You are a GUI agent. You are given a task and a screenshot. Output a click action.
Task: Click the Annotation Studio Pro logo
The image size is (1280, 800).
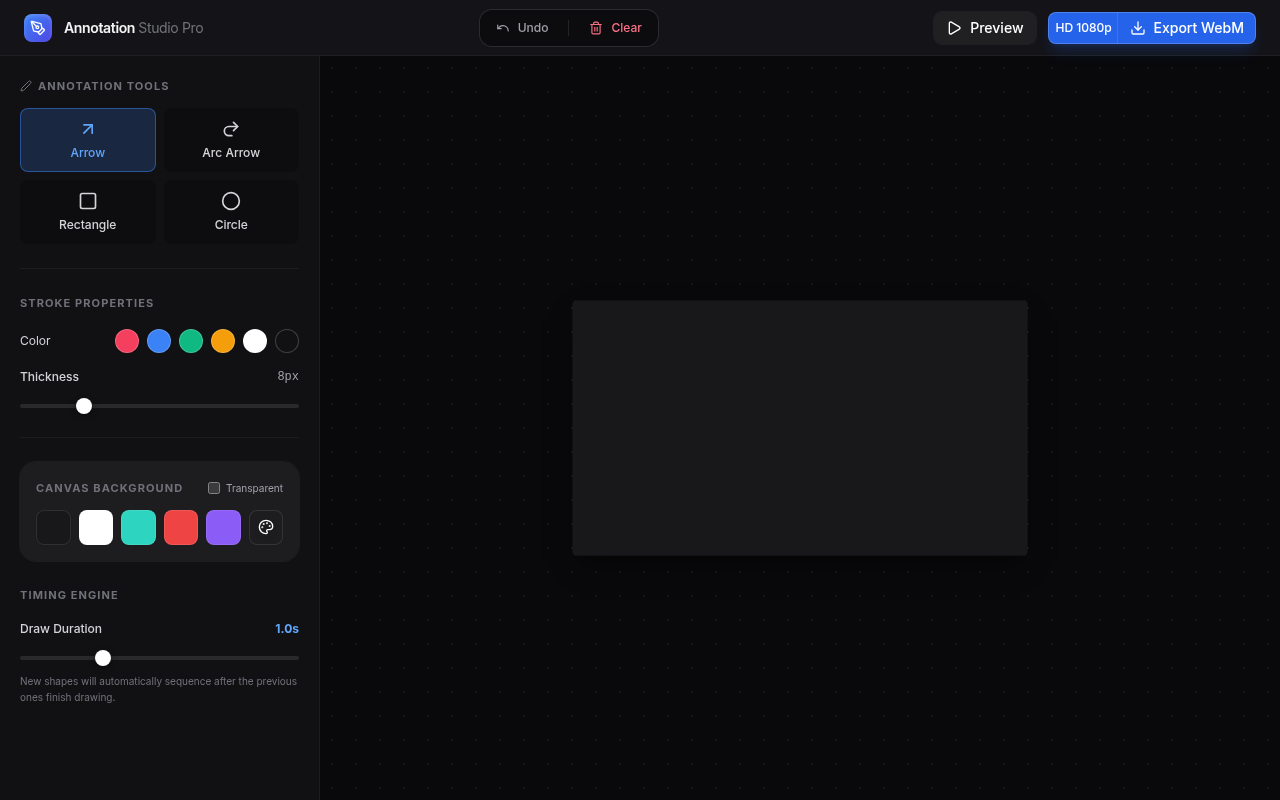(x=38, y=28)
